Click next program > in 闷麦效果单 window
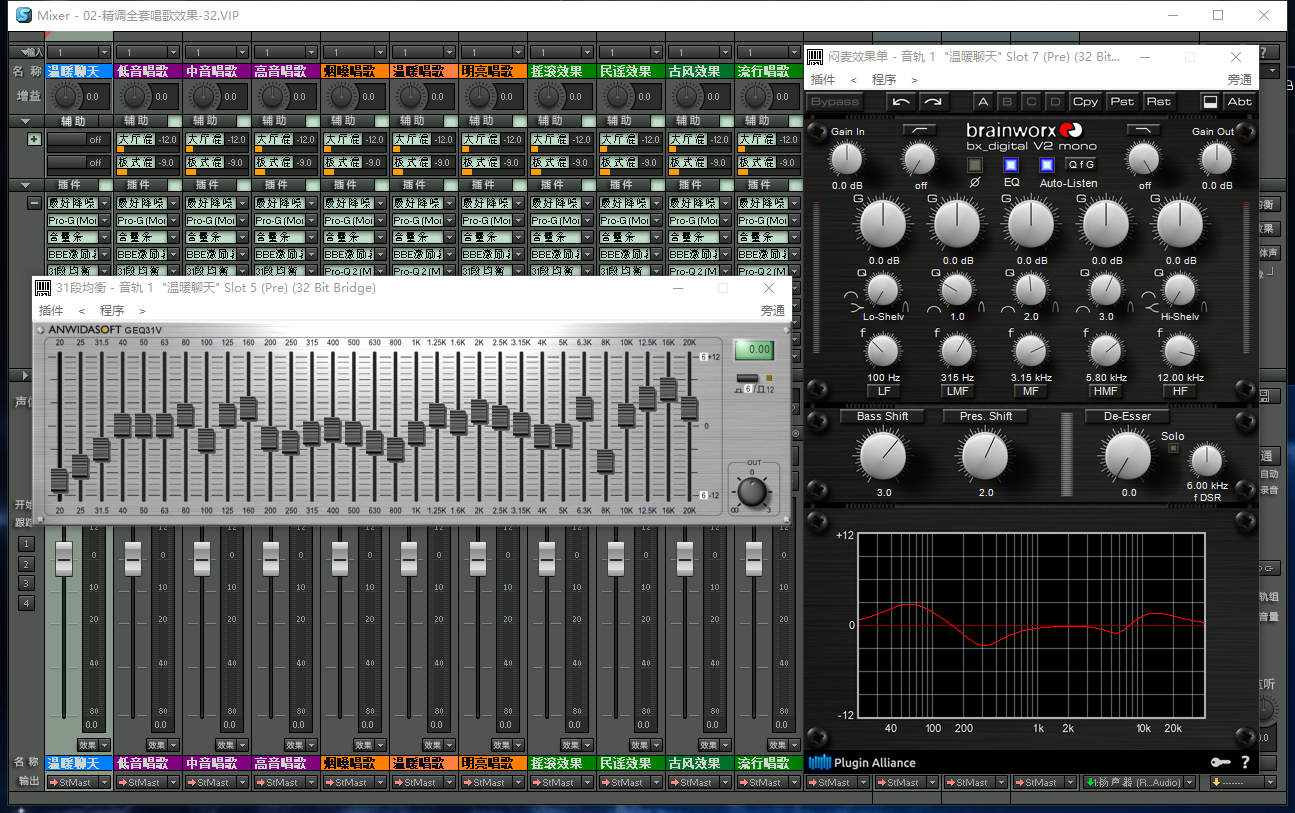1295x813 pixels. [914, 80]
